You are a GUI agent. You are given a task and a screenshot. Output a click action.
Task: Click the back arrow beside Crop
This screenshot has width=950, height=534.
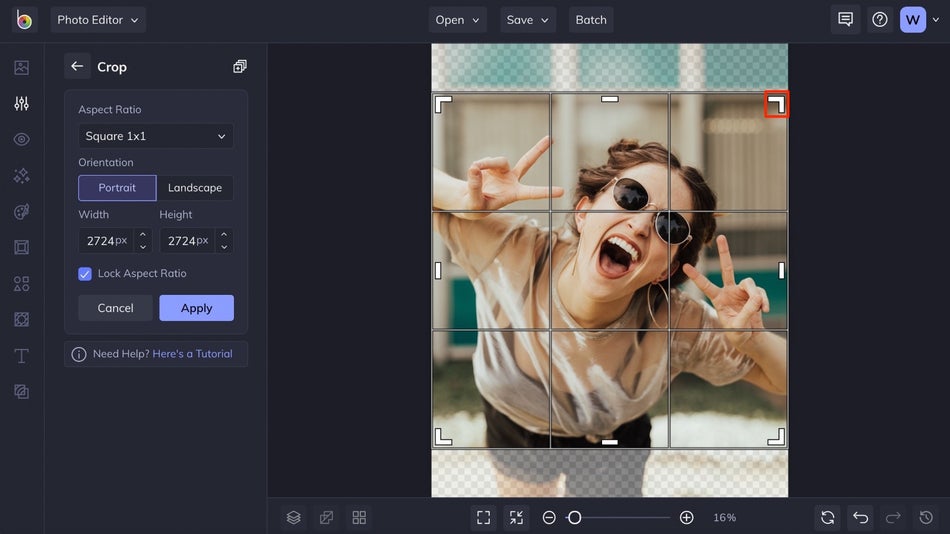[77, 66]
